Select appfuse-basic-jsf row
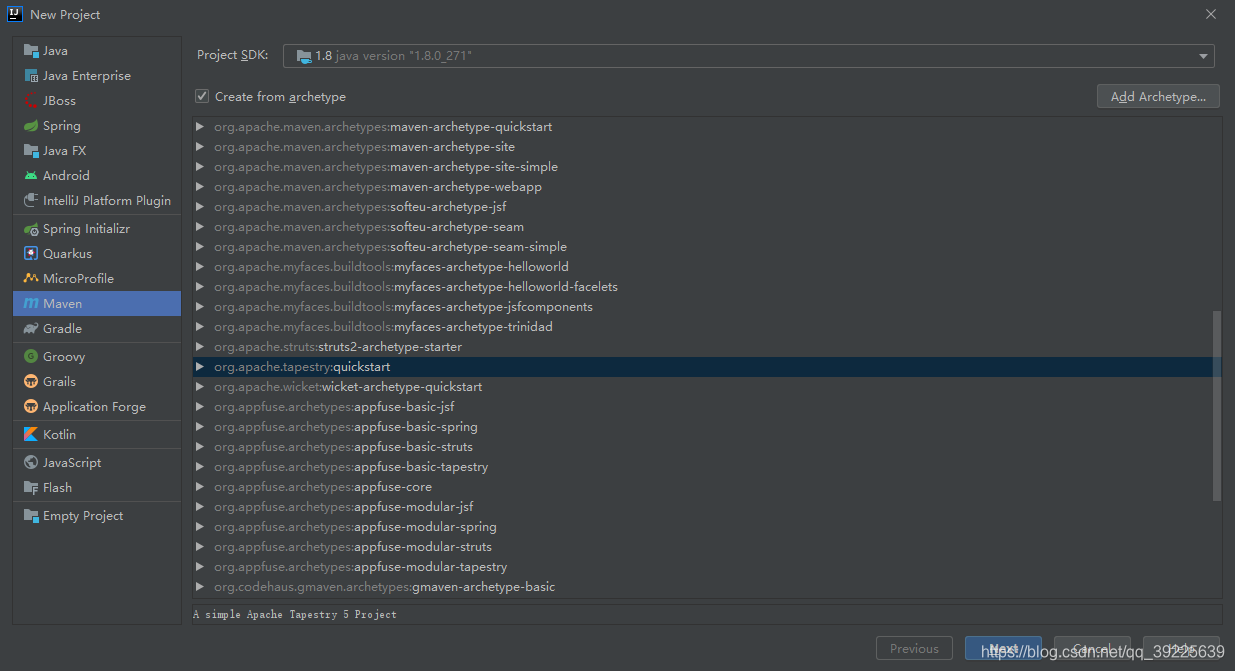The image size is (1235, 671). [x=707, y=407]
